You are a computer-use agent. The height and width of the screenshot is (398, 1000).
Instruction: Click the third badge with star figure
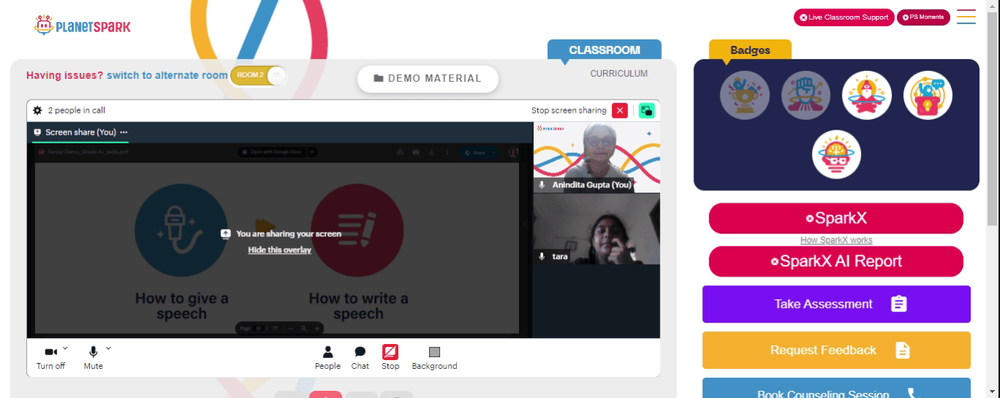867,95
